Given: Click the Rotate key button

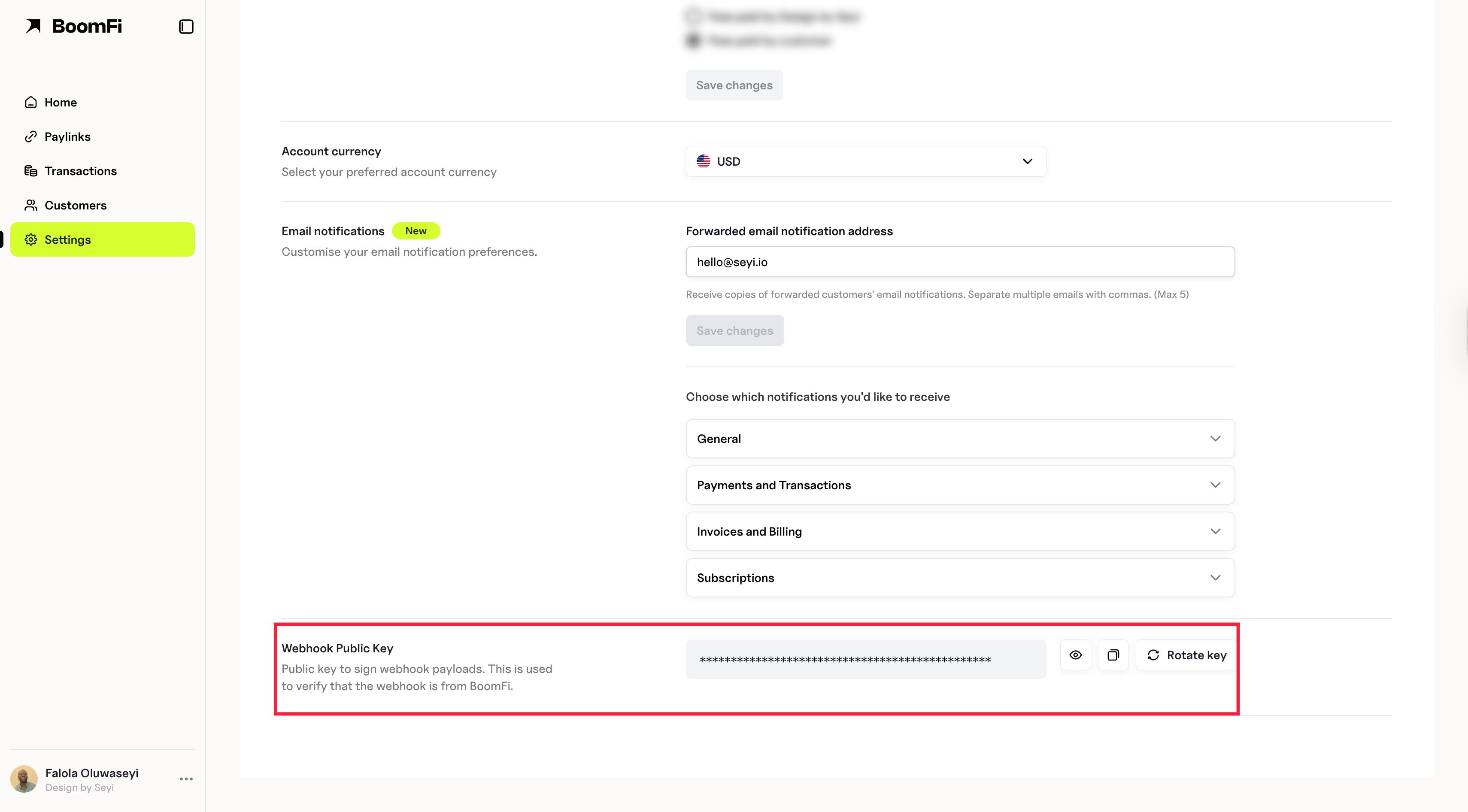Looking at the screenshot, I should (x=1186, y=655).
